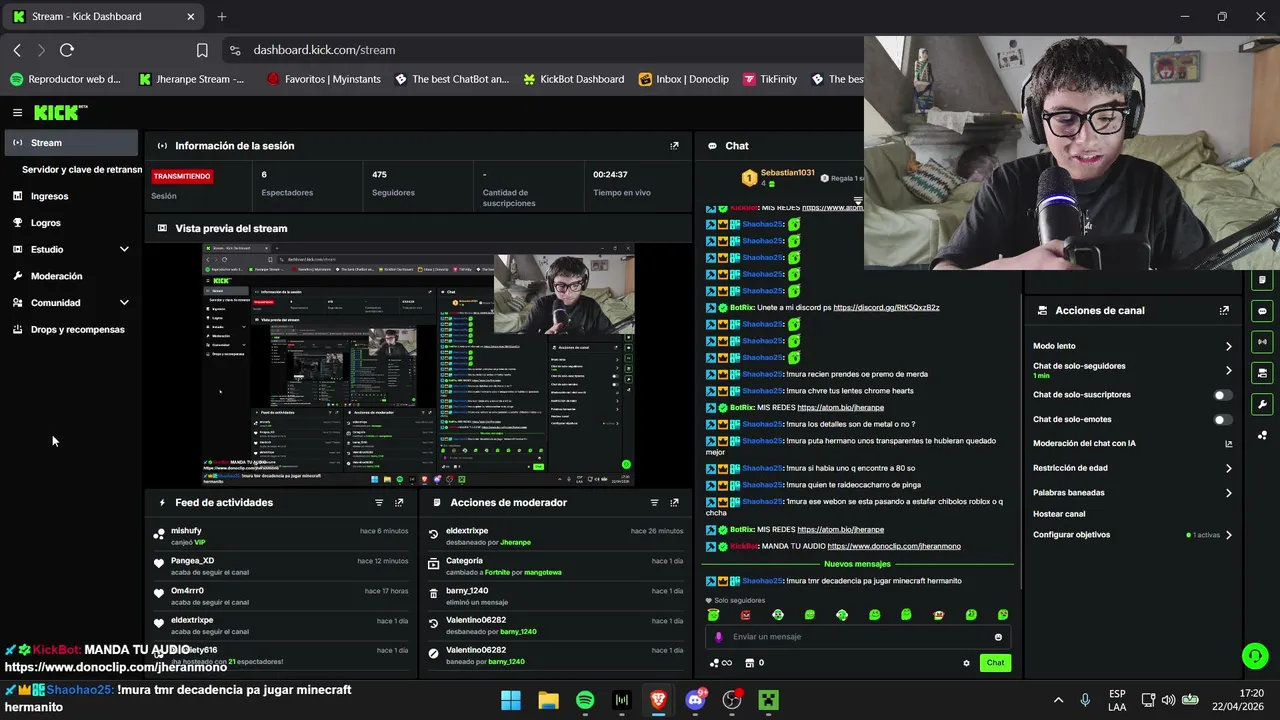Open the discord.gg invite link in chat
This screenshot has height=720, width=1280.
(886, 308)
